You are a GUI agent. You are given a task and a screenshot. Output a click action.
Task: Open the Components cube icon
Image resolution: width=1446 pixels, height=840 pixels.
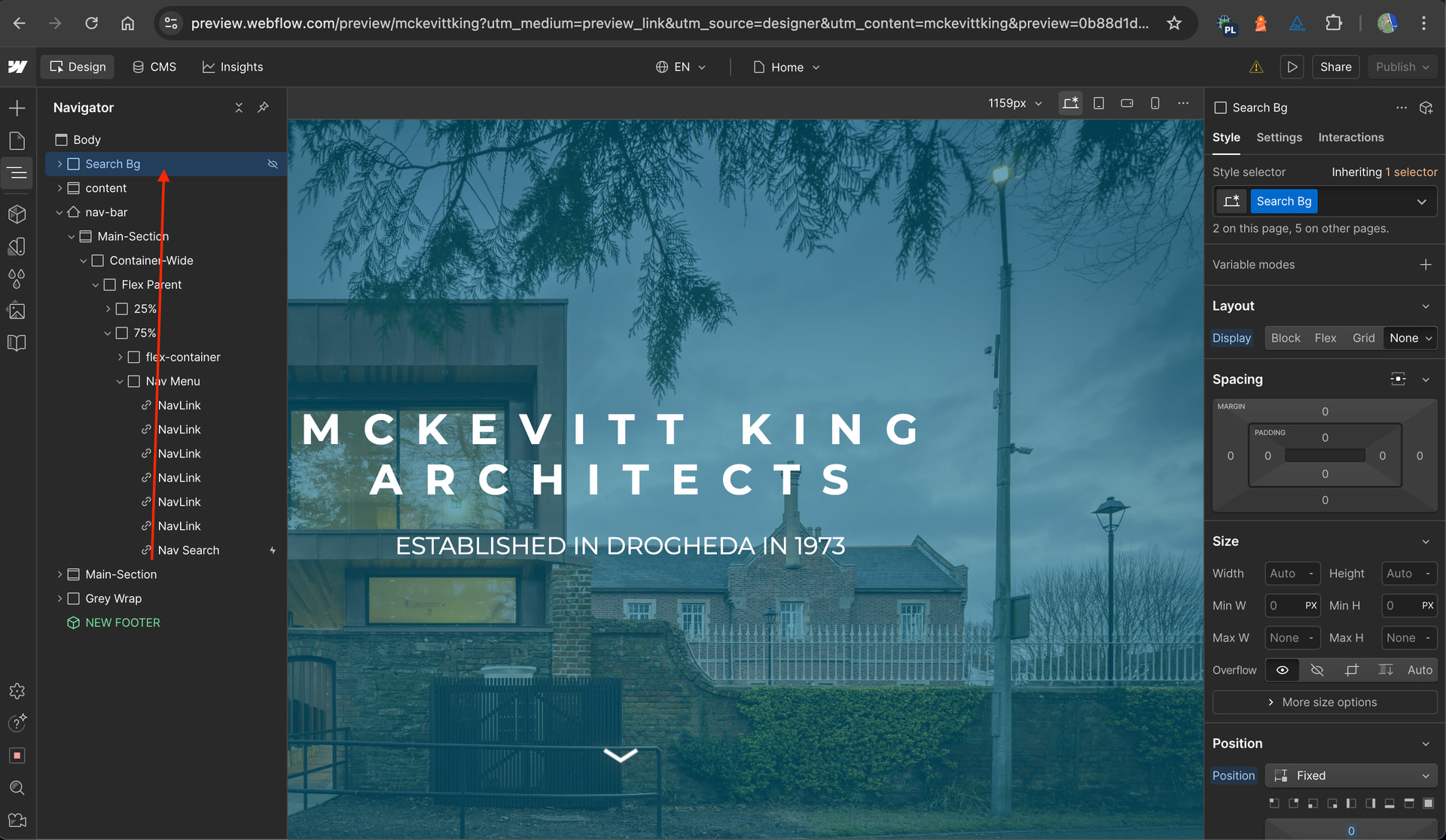point(17,215)
